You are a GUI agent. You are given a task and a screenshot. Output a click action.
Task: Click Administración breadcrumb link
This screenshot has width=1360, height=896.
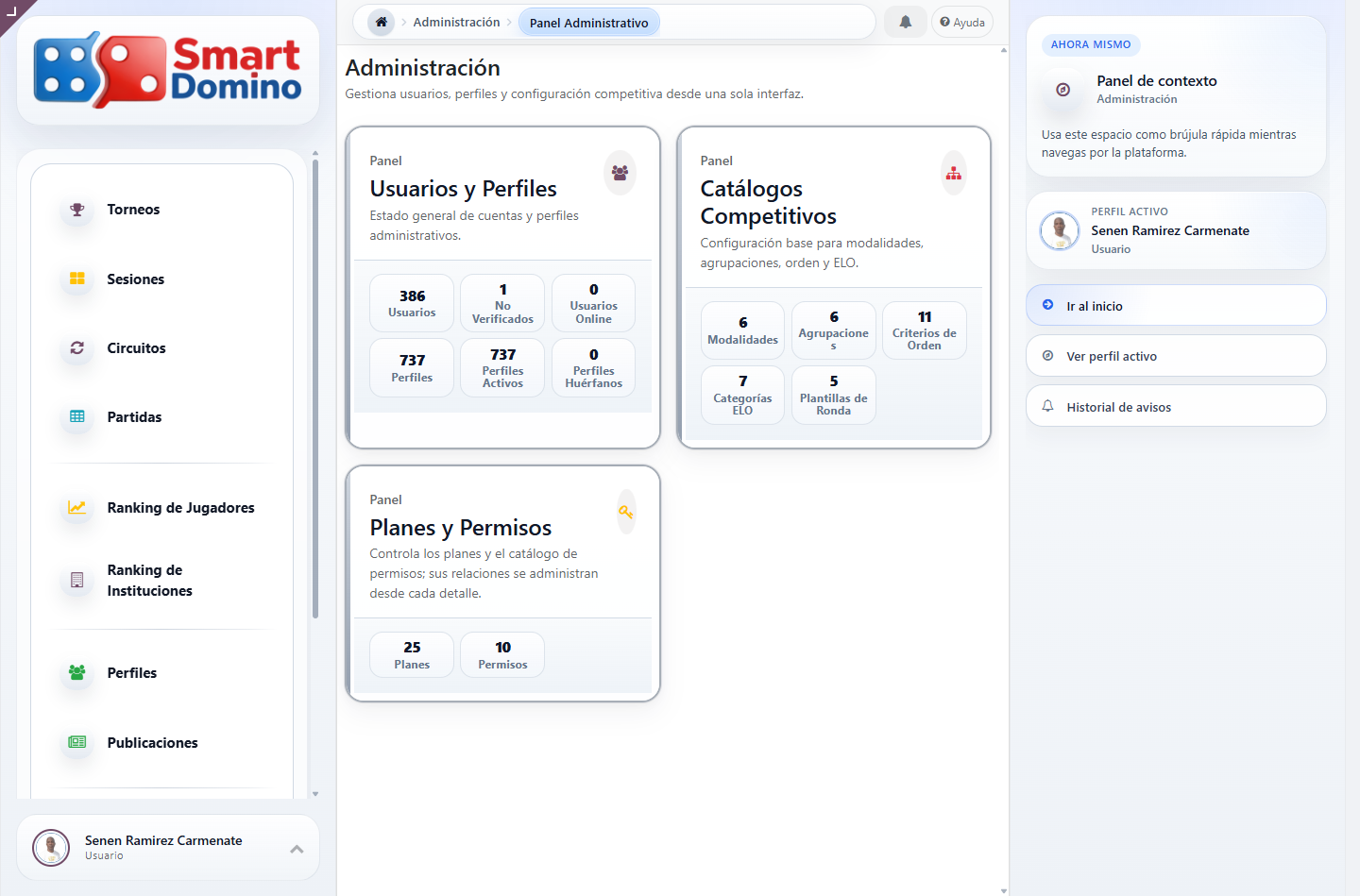point(456,22)
